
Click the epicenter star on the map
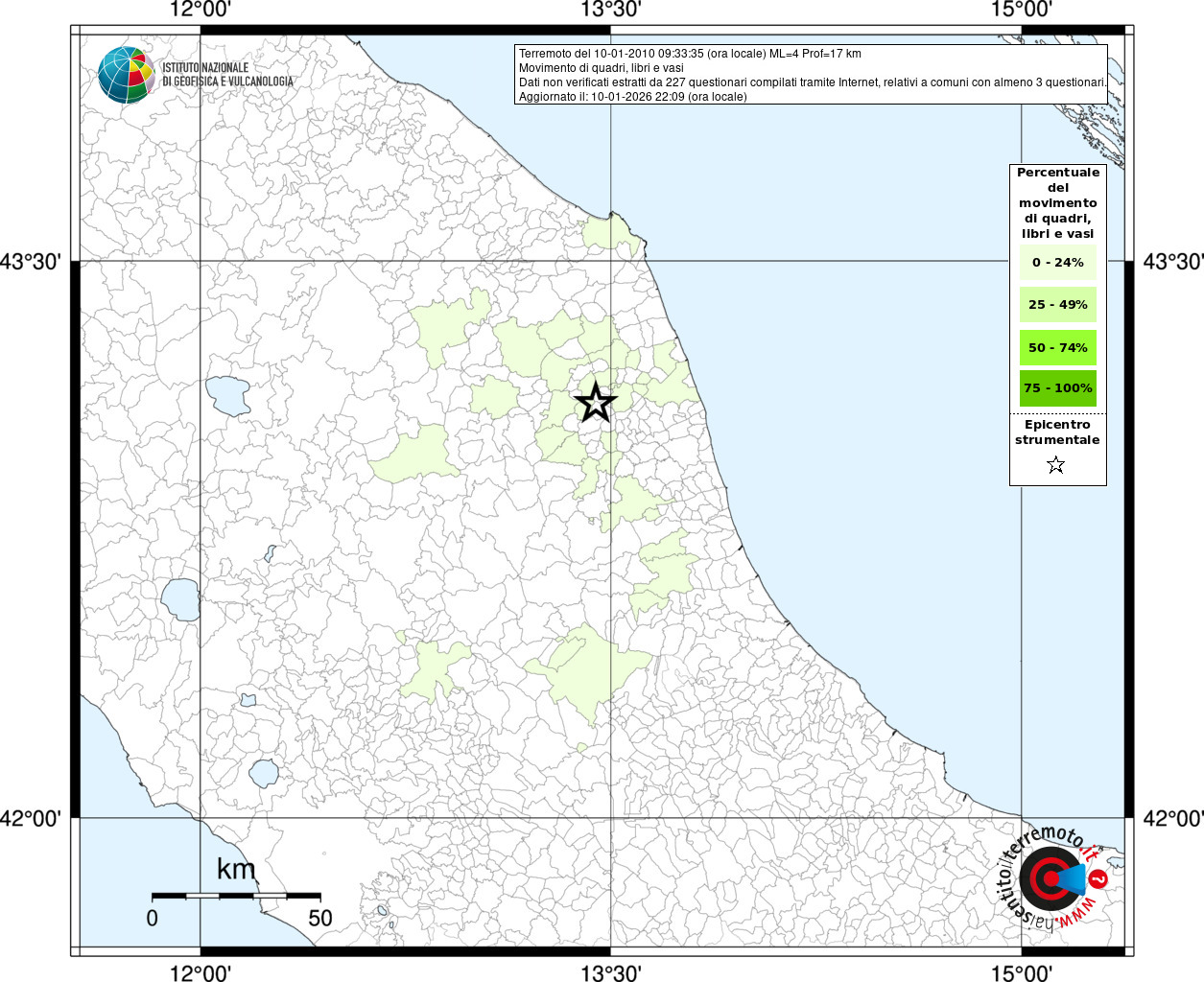pyautogui.click(x=596, y=402)
